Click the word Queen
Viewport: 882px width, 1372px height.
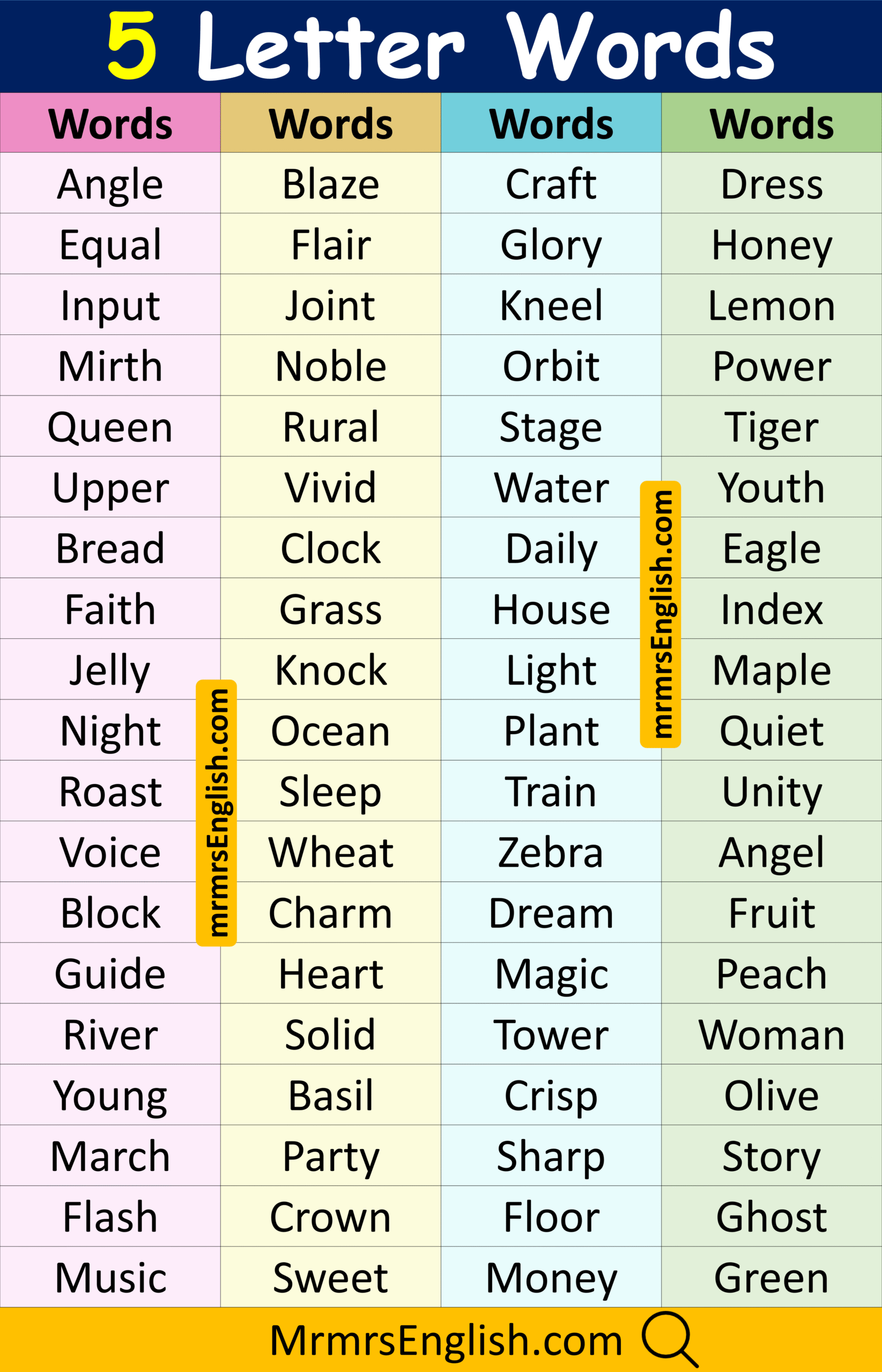tap(110, 427)
